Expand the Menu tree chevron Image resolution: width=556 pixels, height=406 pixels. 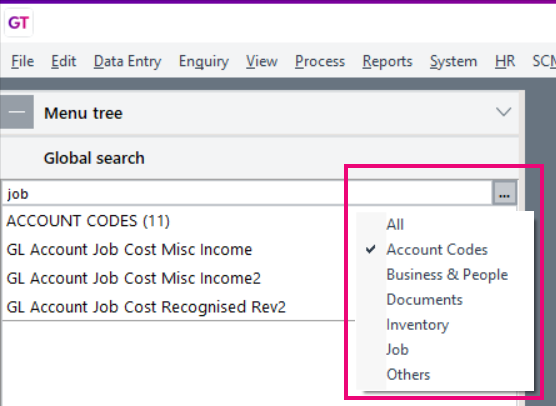(504, 112)
